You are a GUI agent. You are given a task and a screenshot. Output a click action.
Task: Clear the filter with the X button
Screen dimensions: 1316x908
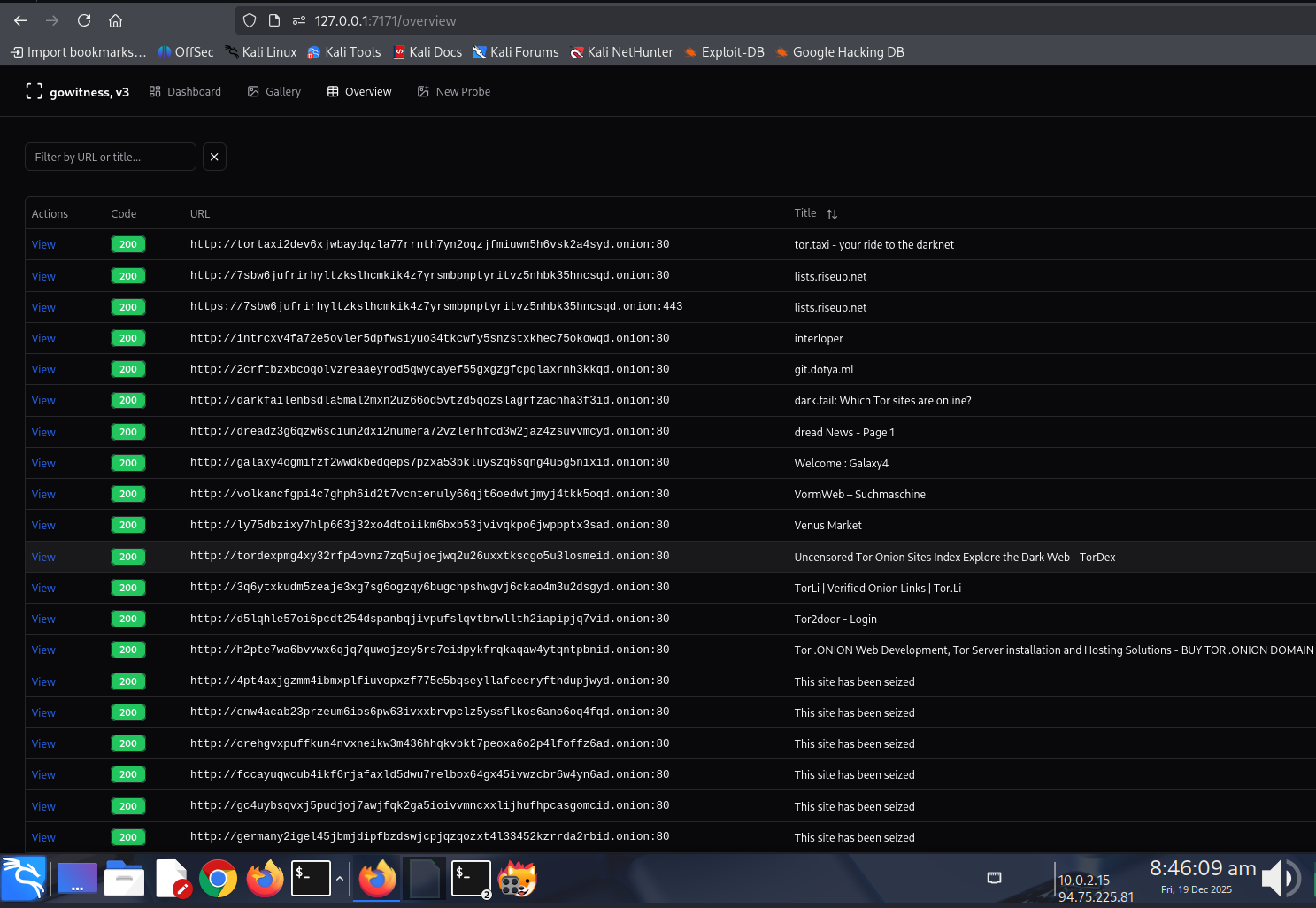214,157
